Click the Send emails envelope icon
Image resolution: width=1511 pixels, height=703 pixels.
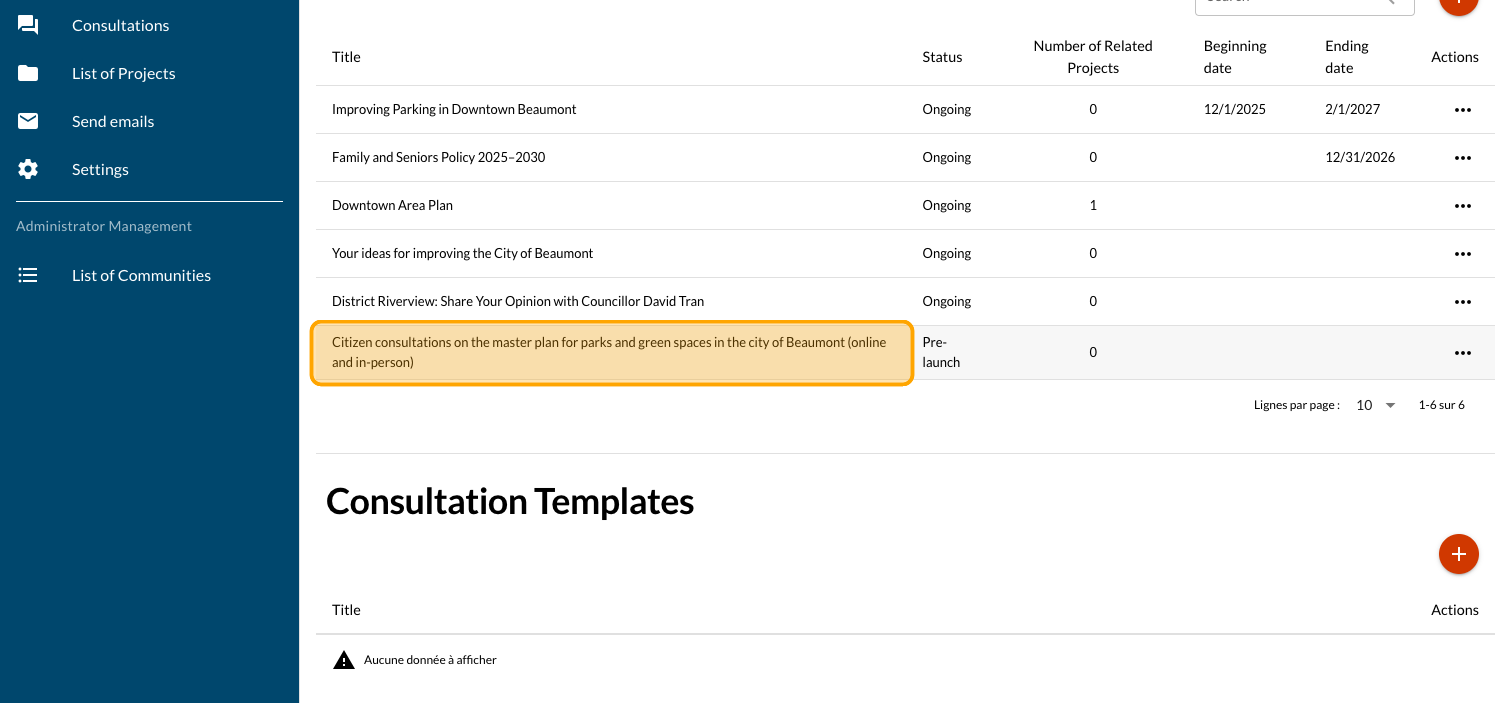[x=28, y=121]
